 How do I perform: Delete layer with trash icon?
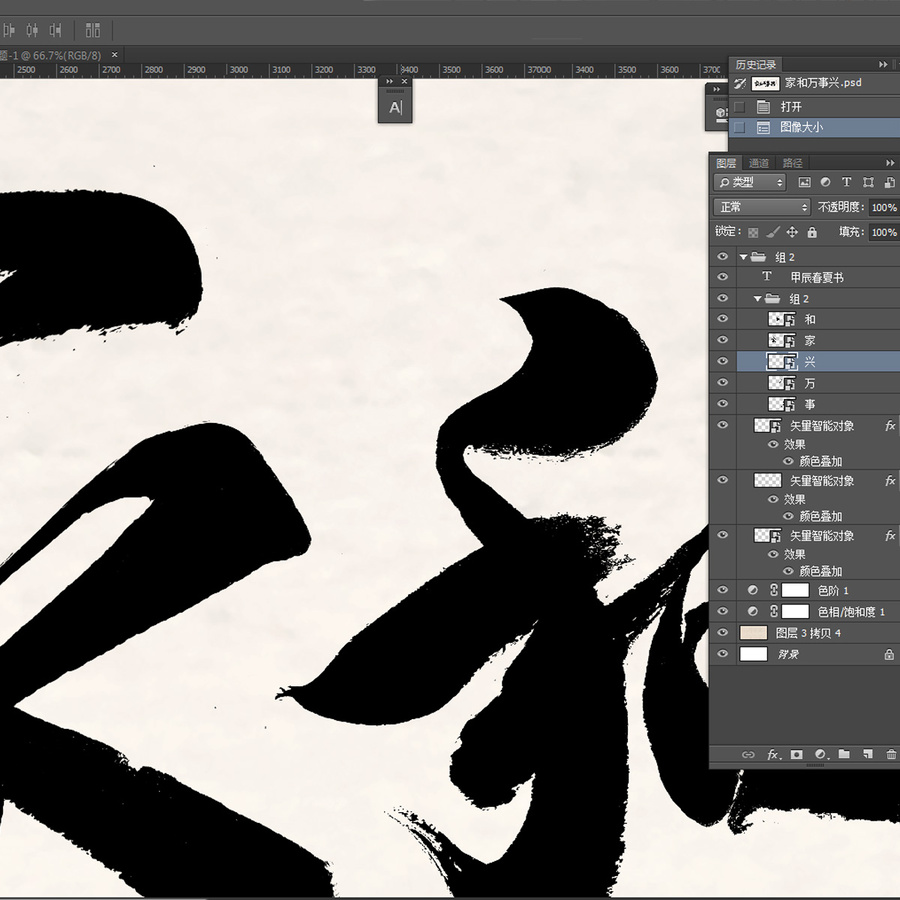tap(891, 754)
